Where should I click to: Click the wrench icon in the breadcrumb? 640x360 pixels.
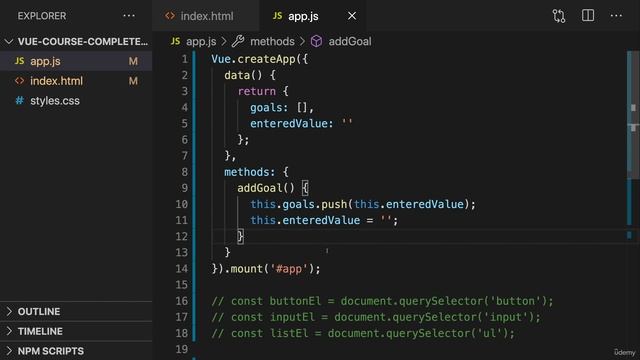coord(238,41)
